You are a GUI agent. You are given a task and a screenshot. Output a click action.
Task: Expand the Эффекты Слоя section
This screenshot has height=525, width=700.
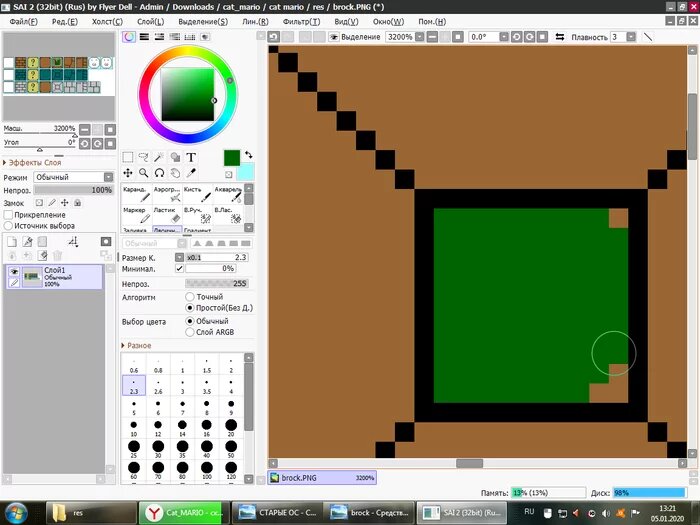[32, 162]
